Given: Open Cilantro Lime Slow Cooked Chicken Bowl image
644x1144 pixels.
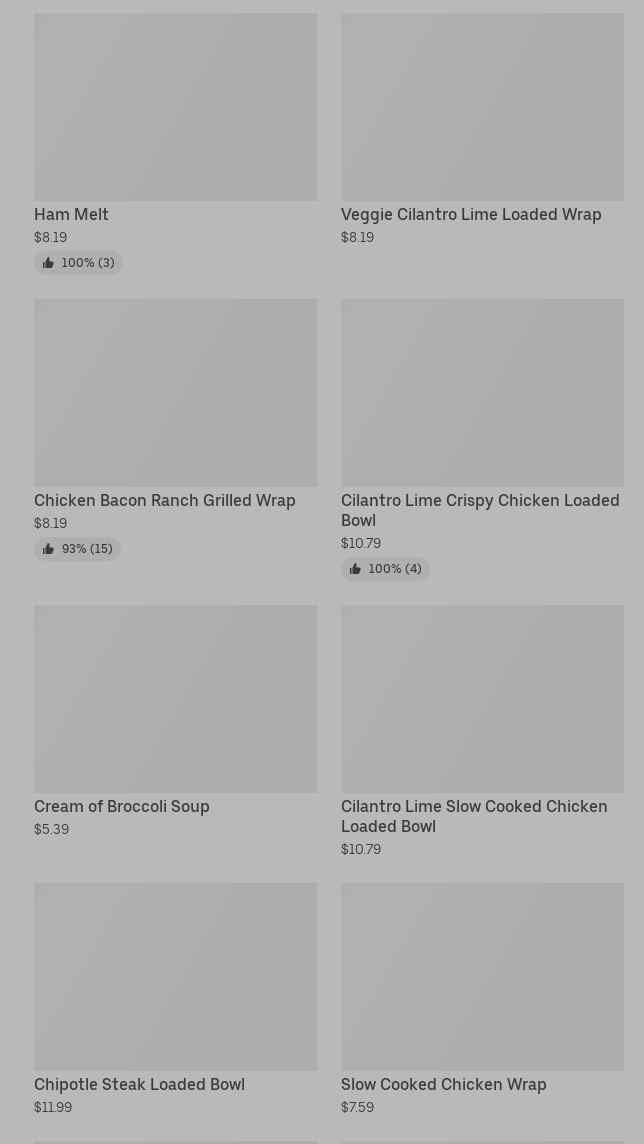Looking at the screenshot, I should click(x=482, y=699).
